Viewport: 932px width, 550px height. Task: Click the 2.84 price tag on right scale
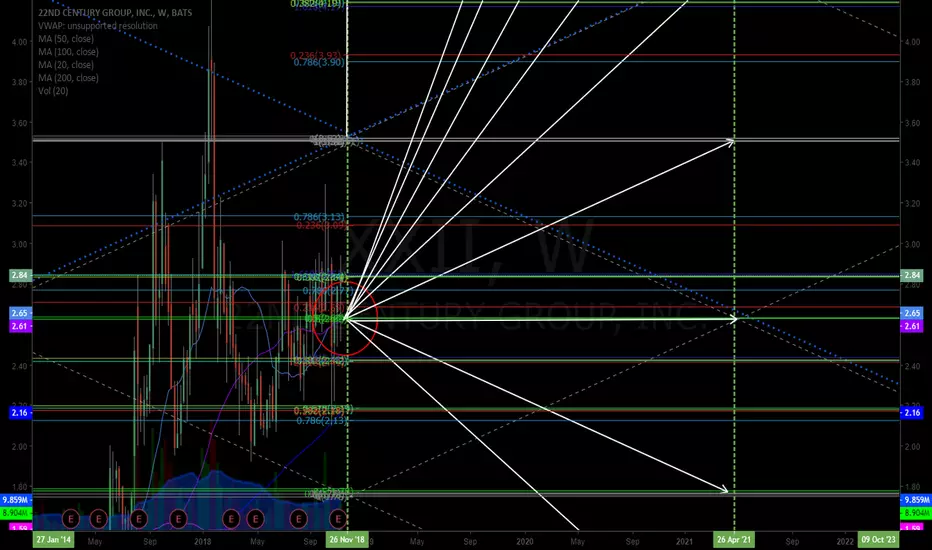(912, 275)
